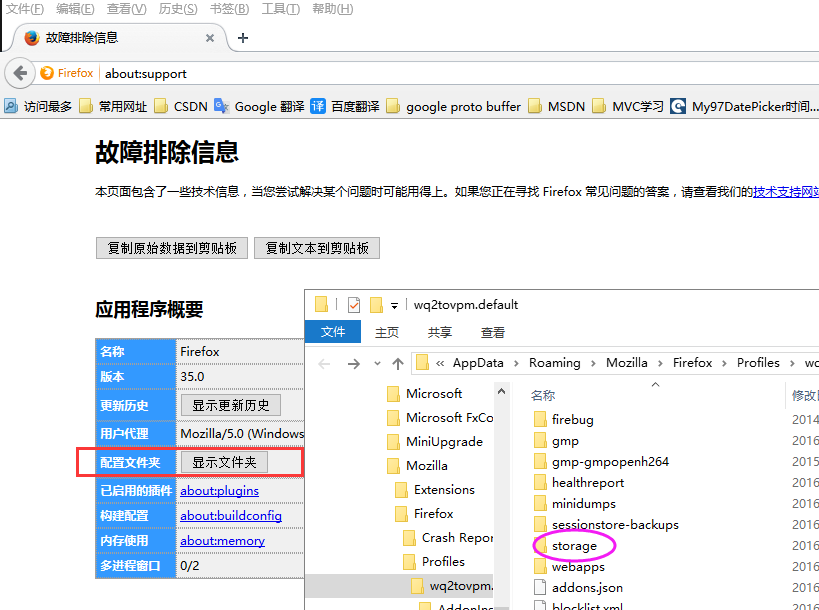The image size is (819, 610).
Task: Open about:plugins link
Action: 219,491
